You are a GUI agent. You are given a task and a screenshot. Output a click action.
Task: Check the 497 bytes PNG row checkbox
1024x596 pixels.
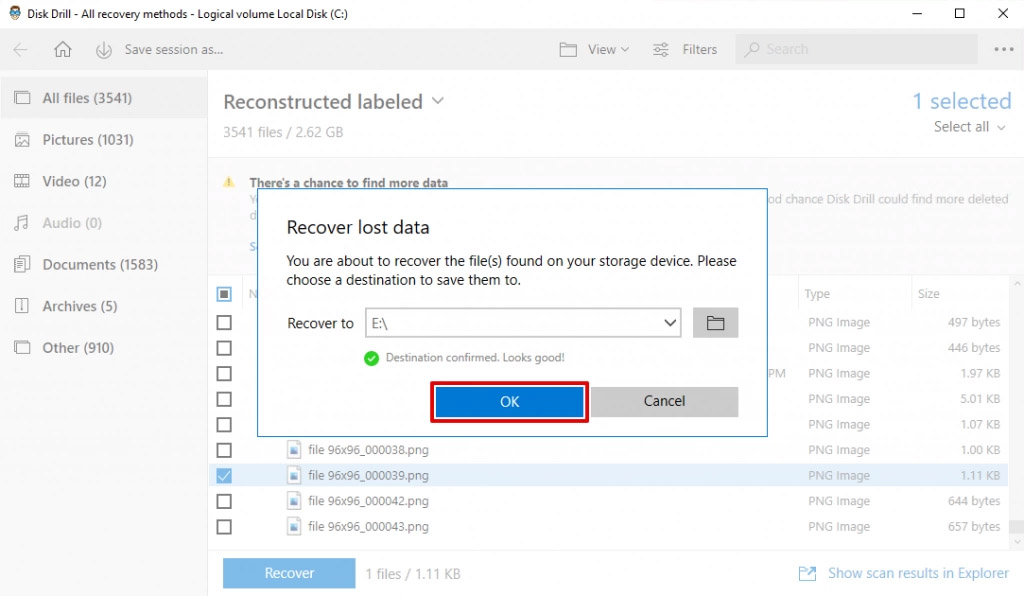point(224,322)
